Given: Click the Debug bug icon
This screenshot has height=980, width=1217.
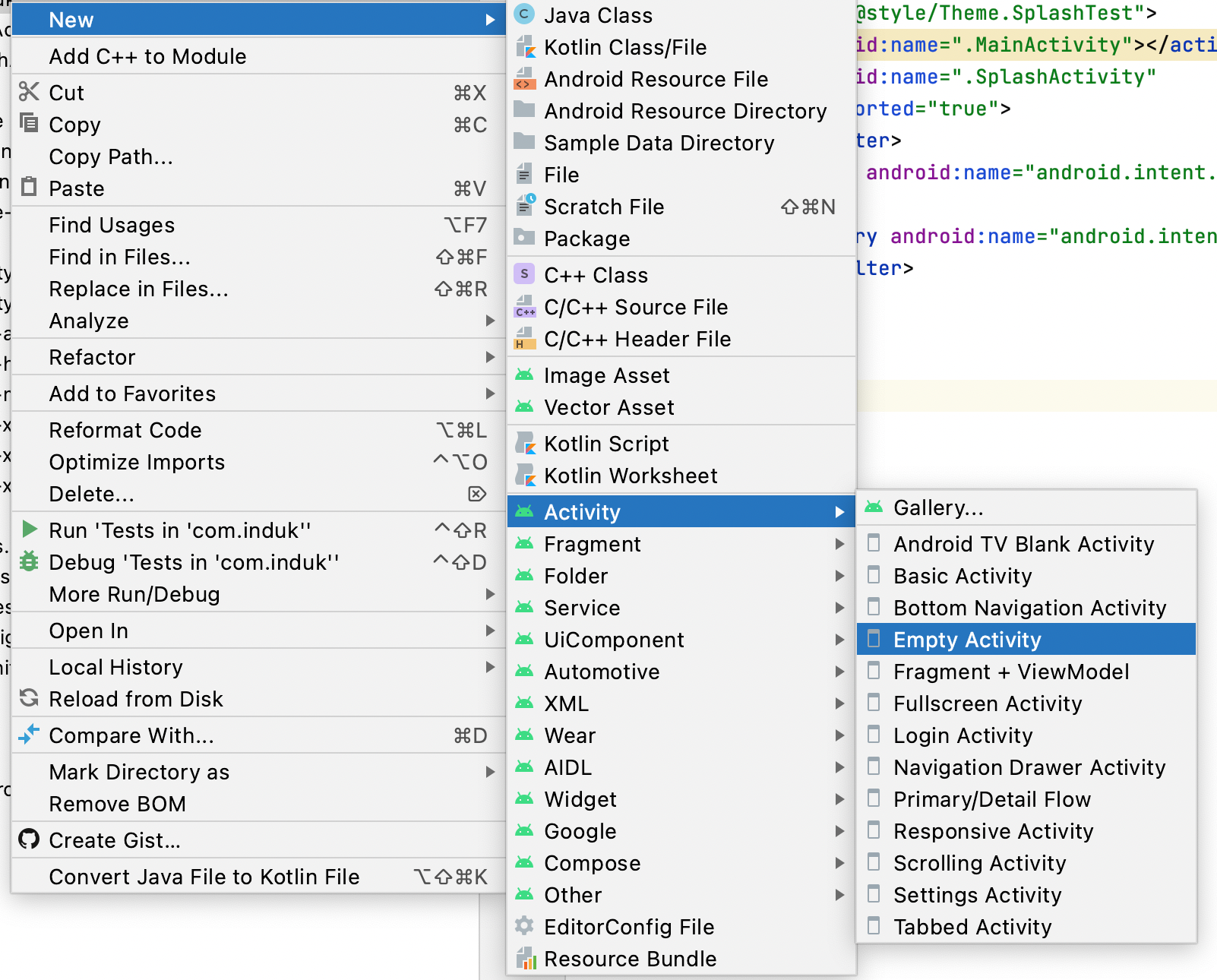Looking at the screenshot, I should (x=29, y=561).
